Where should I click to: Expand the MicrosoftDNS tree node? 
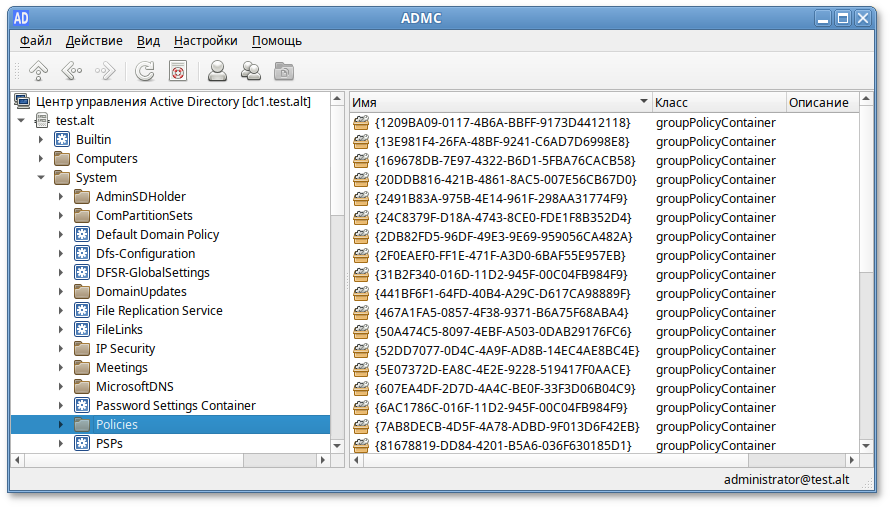pyautogui.click(x=61, y=387)
